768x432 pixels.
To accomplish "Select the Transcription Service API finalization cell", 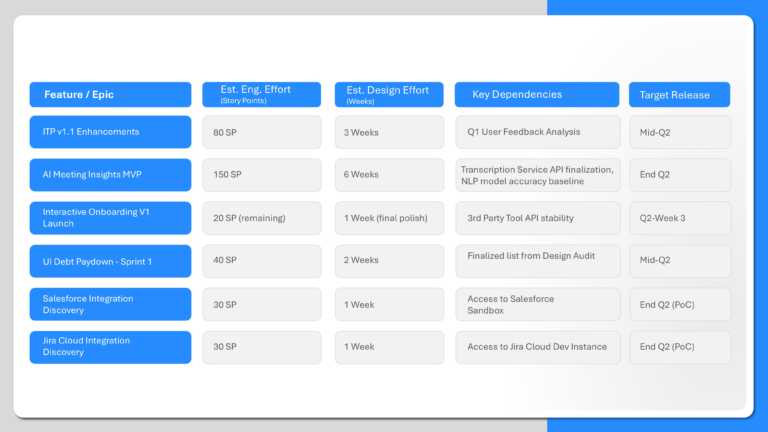I will point(537,175).
